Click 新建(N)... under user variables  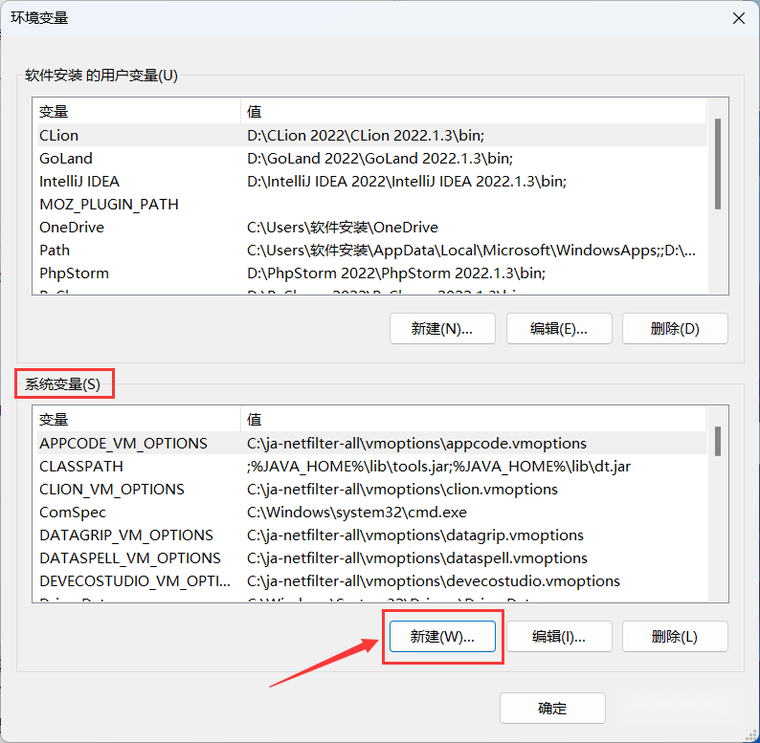click(x=442, y=329)
